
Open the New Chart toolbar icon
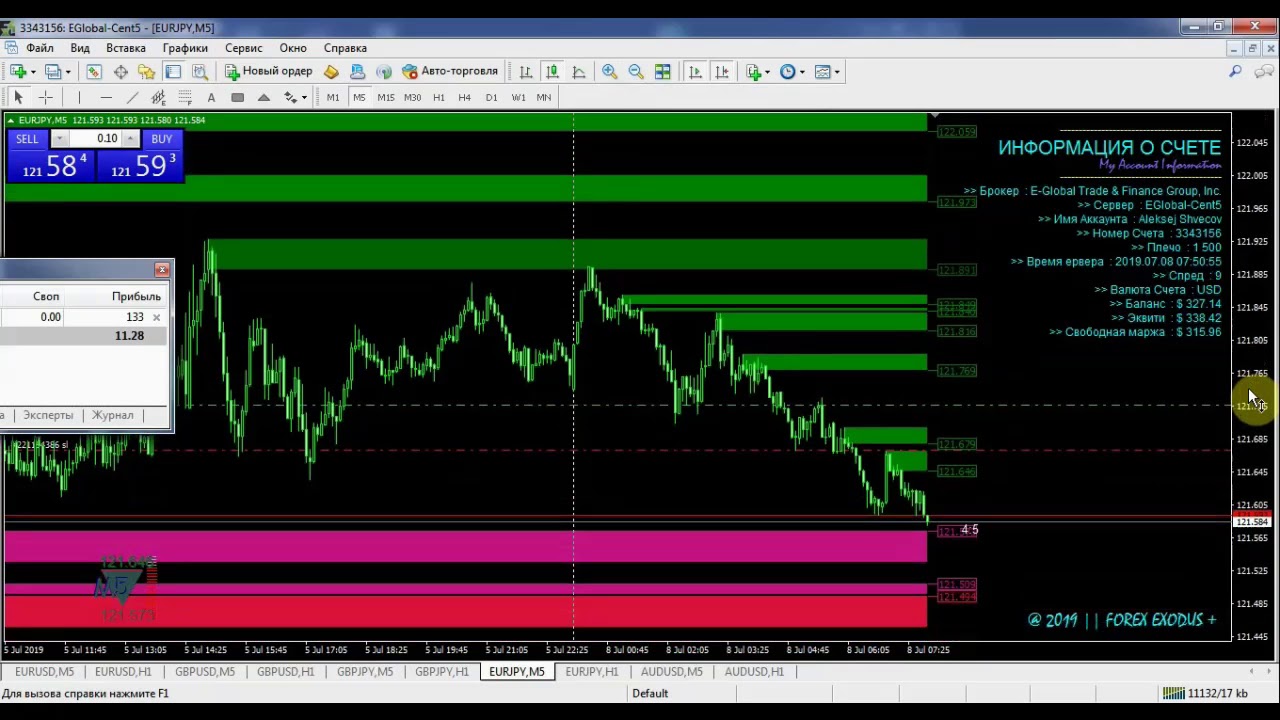19,71
